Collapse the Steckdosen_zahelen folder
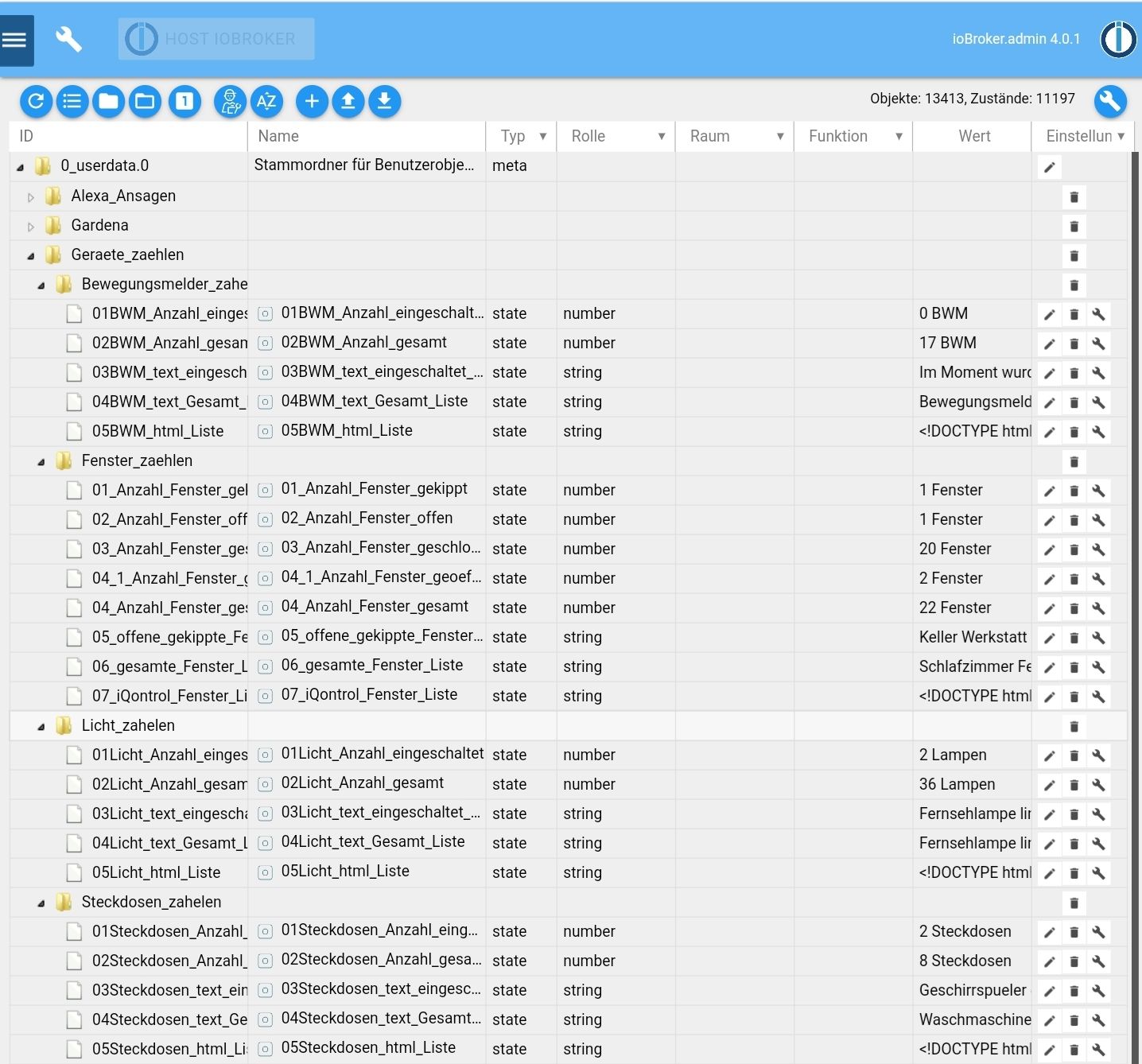1142x1064 pixels. pyautogui.click(x=41, y=903)
